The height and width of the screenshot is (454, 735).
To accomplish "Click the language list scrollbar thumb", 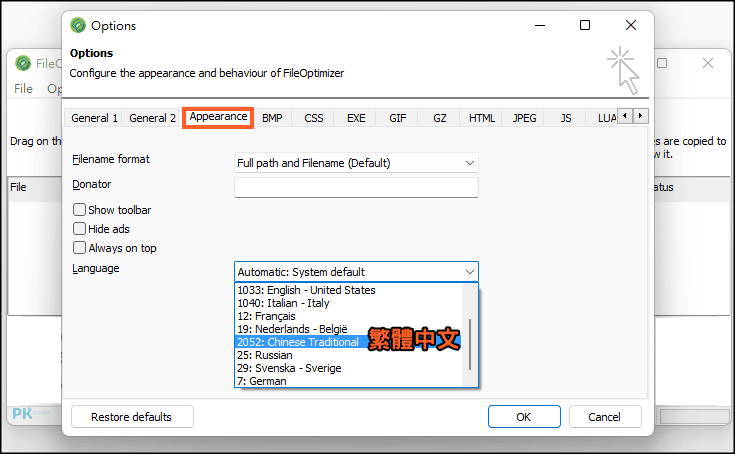I will pyautogui.click(x=470, y=344).
